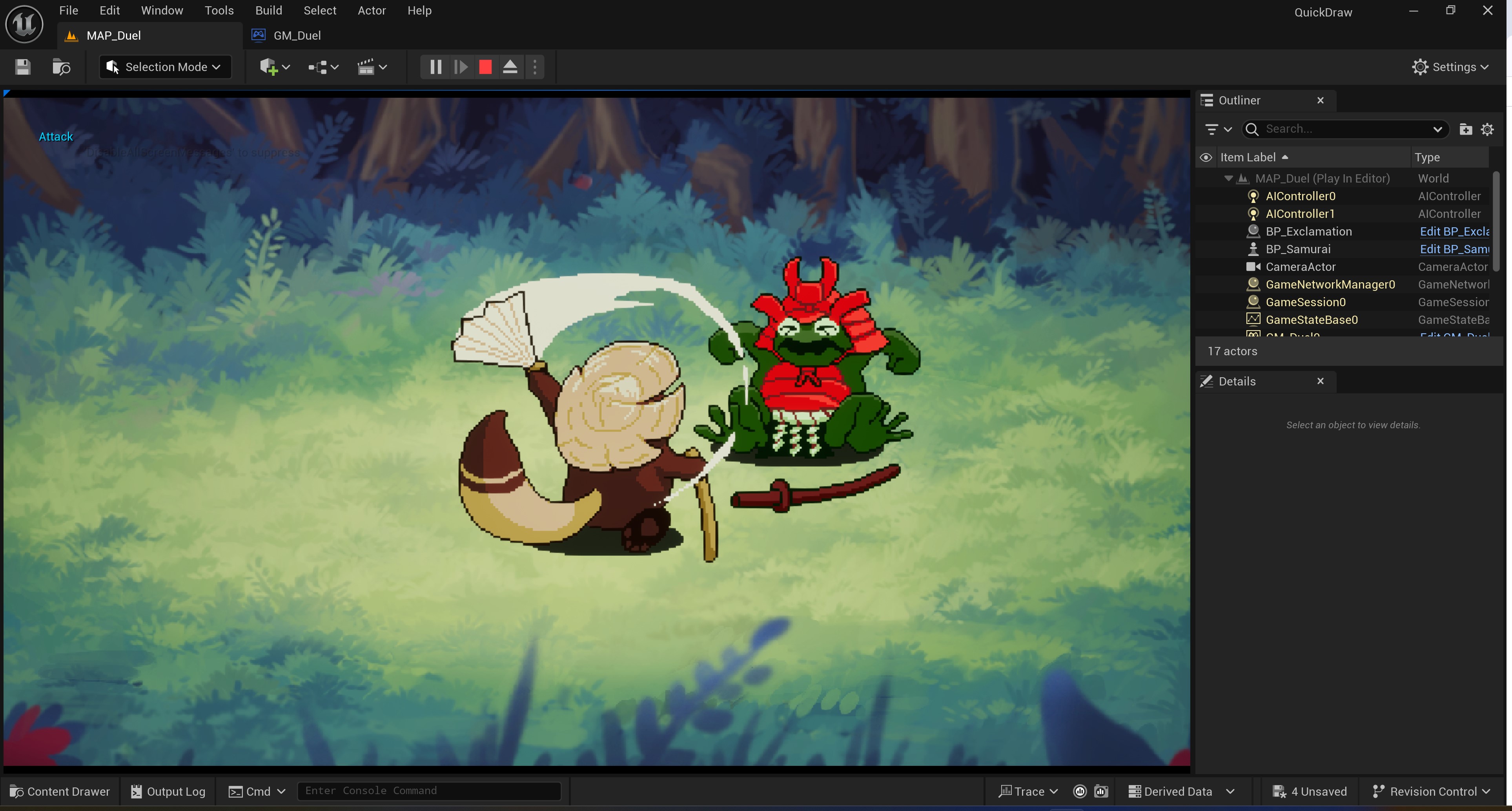The height and width of the screenshot is (811, 1512).
Task: Sort by the Item Label column header
Action: tap(1313, 157)
